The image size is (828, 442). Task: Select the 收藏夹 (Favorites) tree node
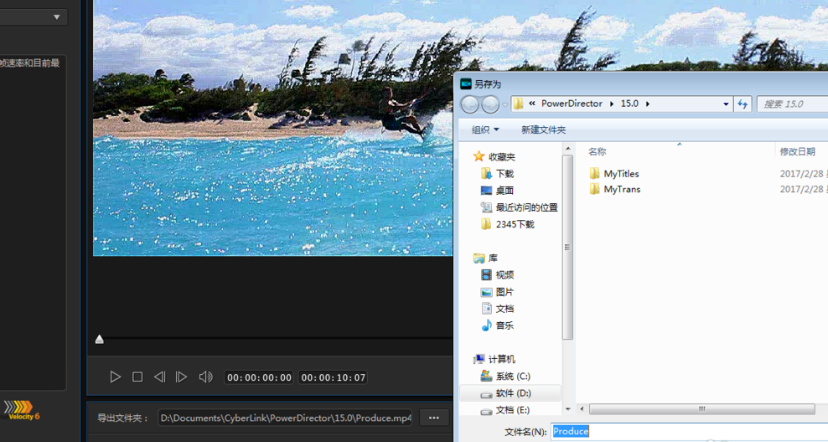point(501,157)
